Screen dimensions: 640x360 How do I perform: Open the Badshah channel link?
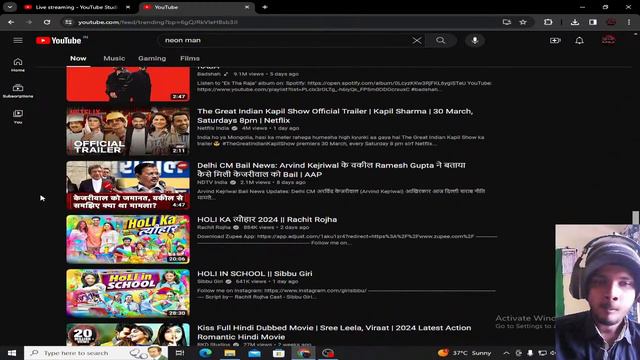209,74
